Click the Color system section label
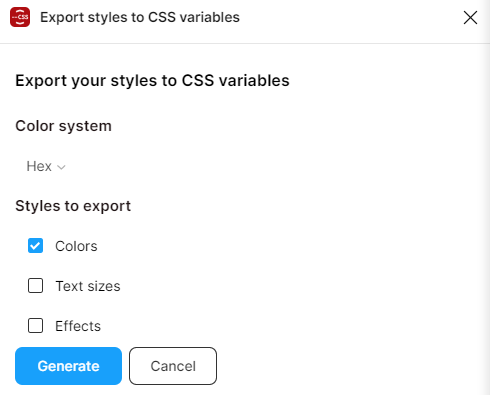The image size is (490, 395). 63,126
